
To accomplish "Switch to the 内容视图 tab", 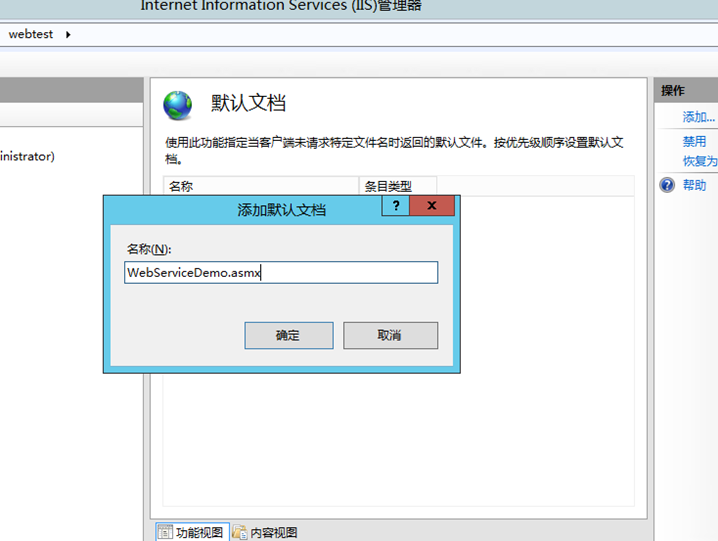I will [265, 532].
